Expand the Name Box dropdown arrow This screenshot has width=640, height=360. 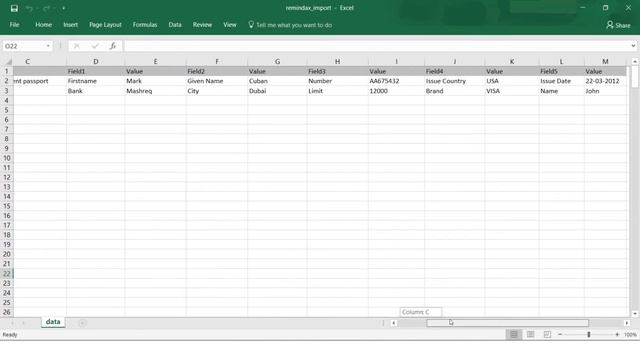[x=48, y=46]
